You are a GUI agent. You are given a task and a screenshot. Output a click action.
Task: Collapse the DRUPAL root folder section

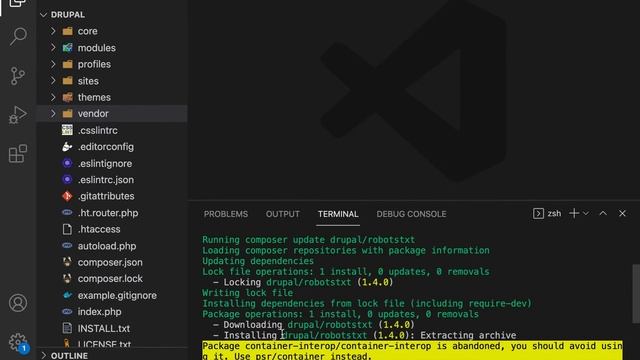point(44,15)
